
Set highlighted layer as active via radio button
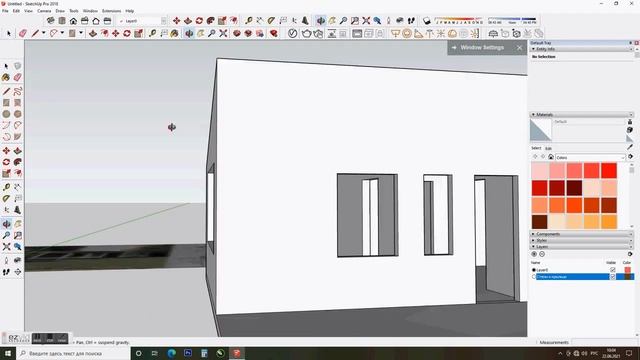click(533, 277)
